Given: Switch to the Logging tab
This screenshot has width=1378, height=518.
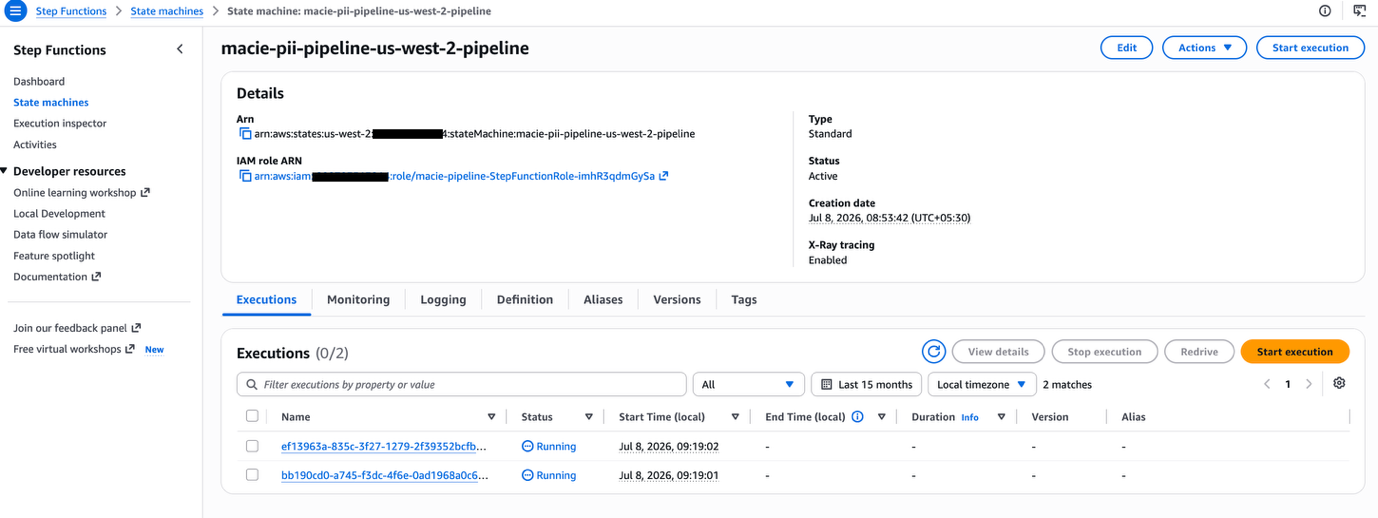Looking at the screenshot, I should pyautogui.click(x=443, y=300).
